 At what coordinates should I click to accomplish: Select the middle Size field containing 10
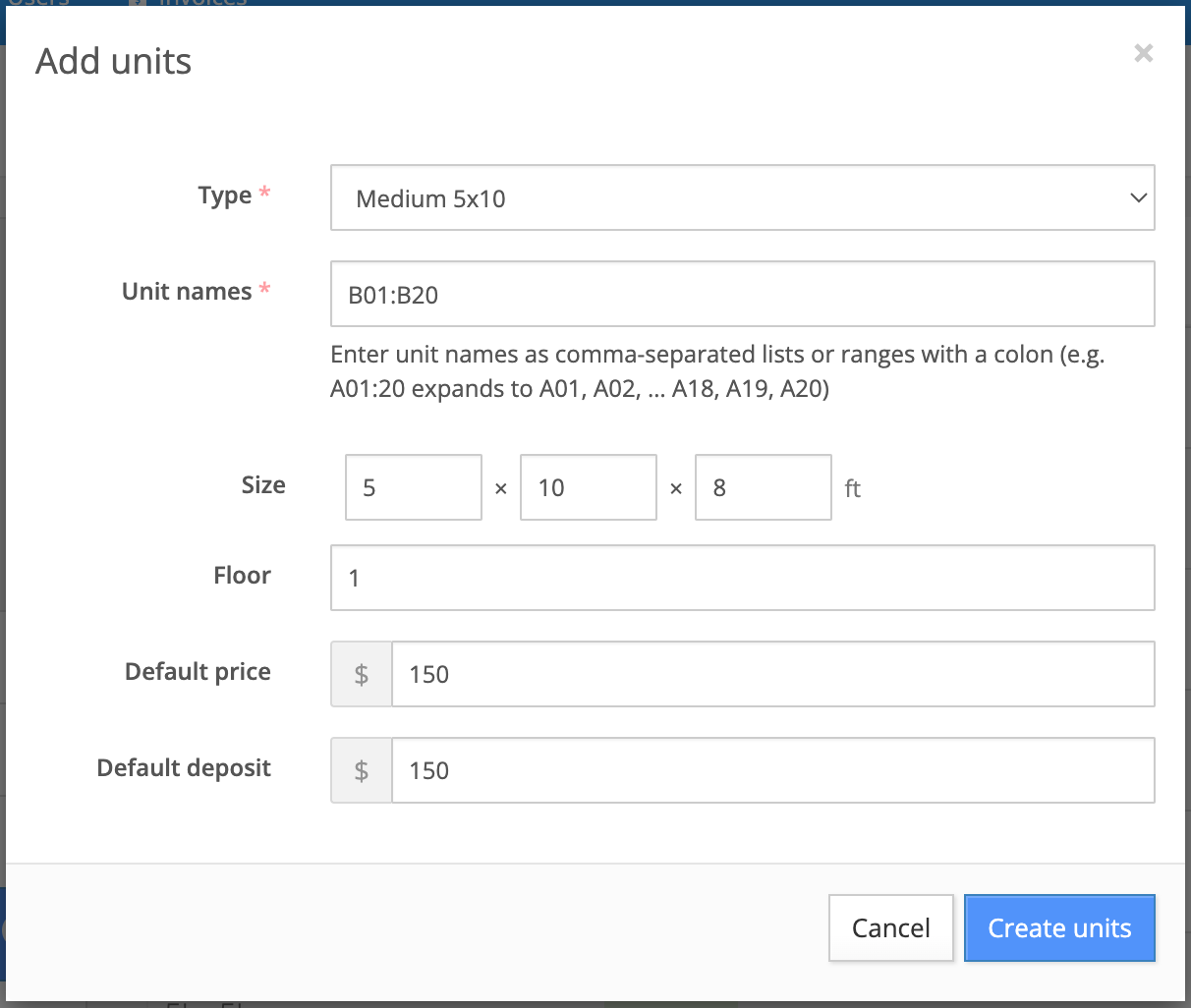588,487
